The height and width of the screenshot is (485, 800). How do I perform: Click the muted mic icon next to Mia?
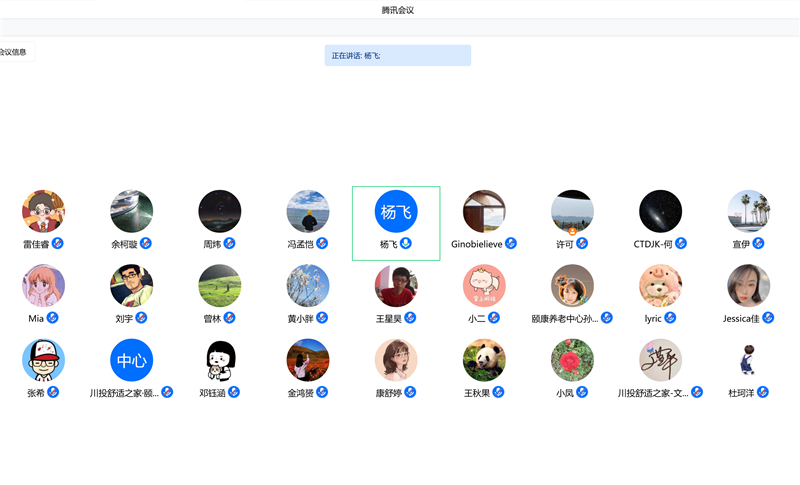point(53,318)
